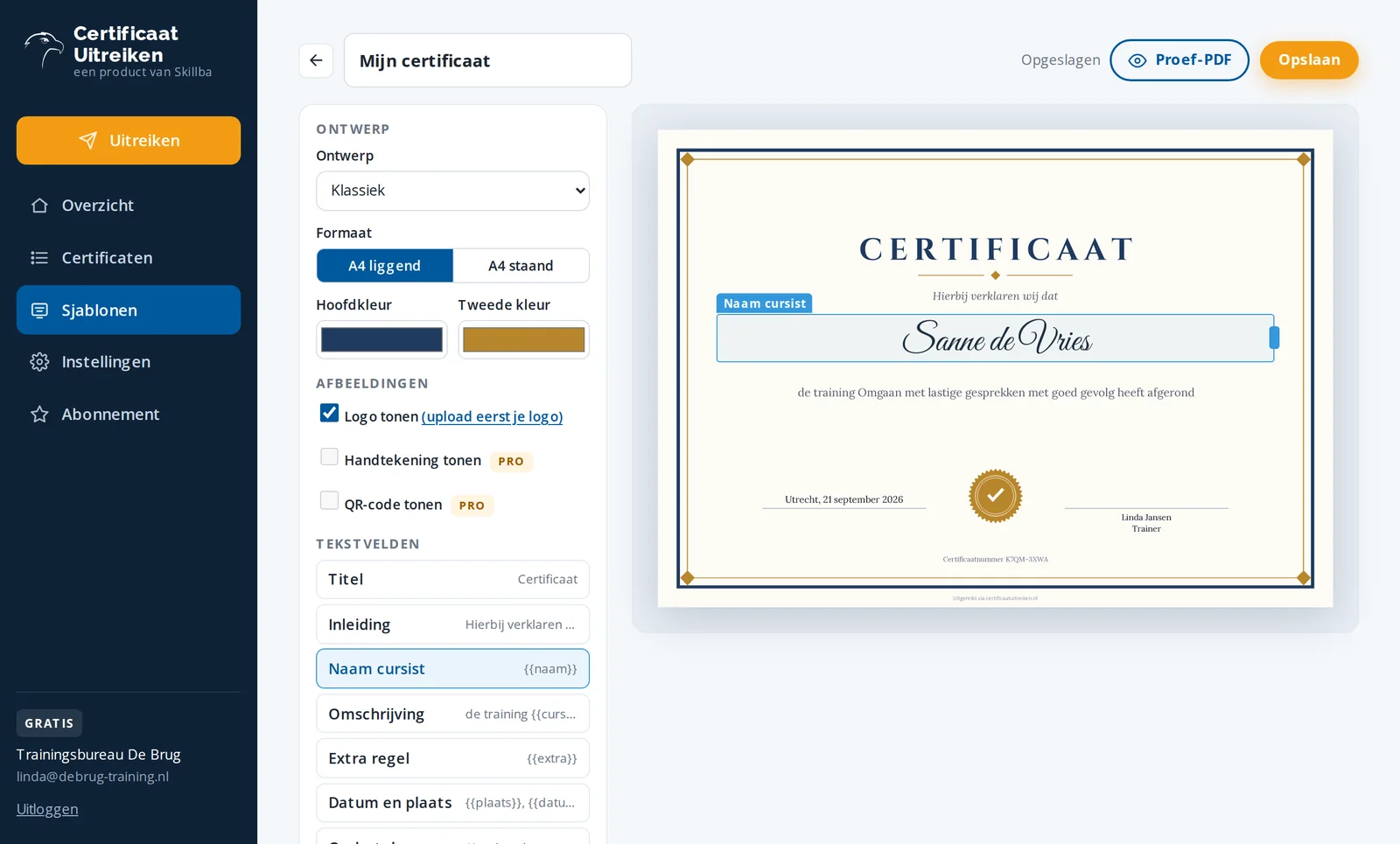
Task: Select the Inleiding text field row
Action: (x=452, y=624)
